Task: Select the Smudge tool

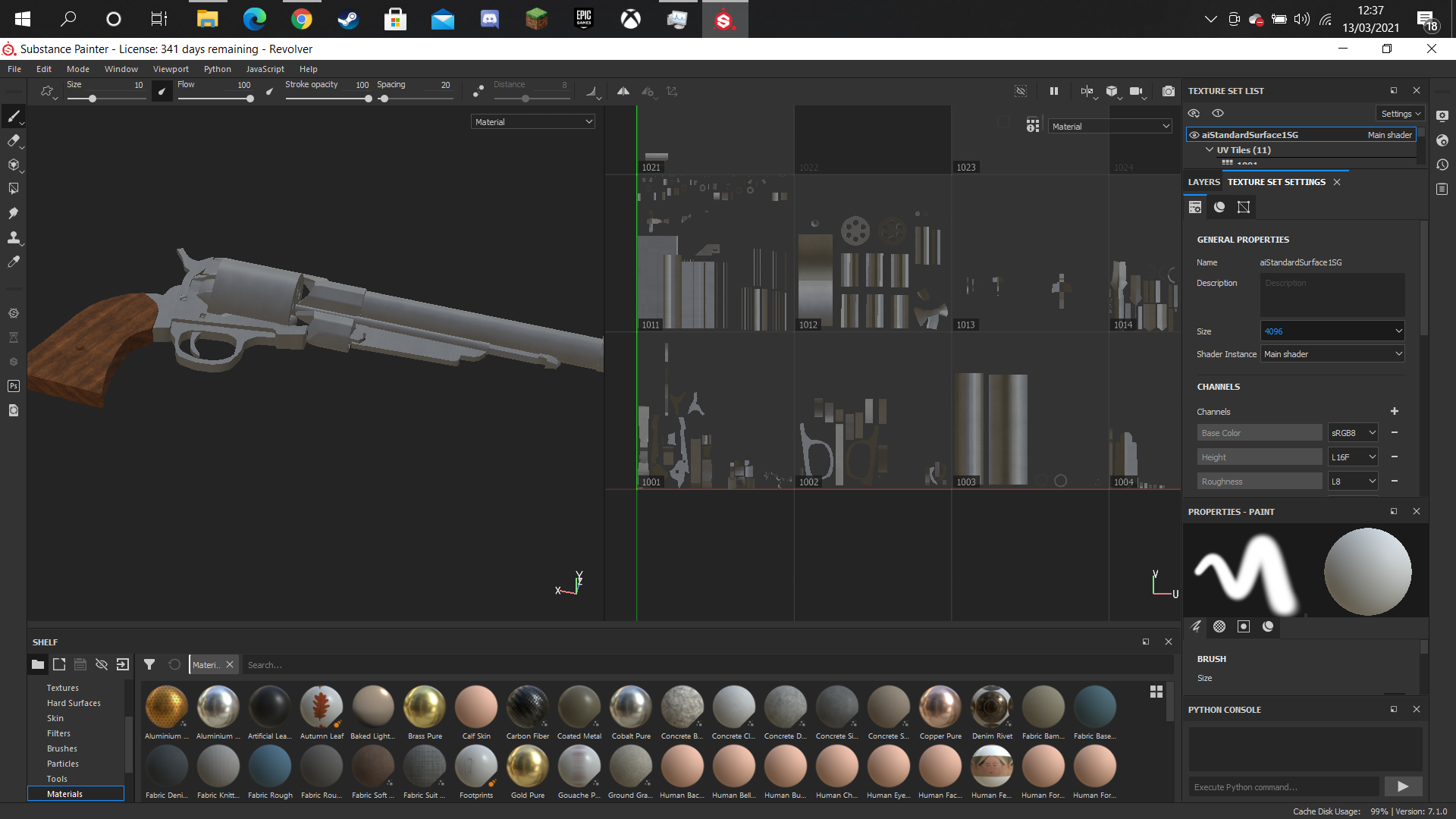Action: [13, 213]
